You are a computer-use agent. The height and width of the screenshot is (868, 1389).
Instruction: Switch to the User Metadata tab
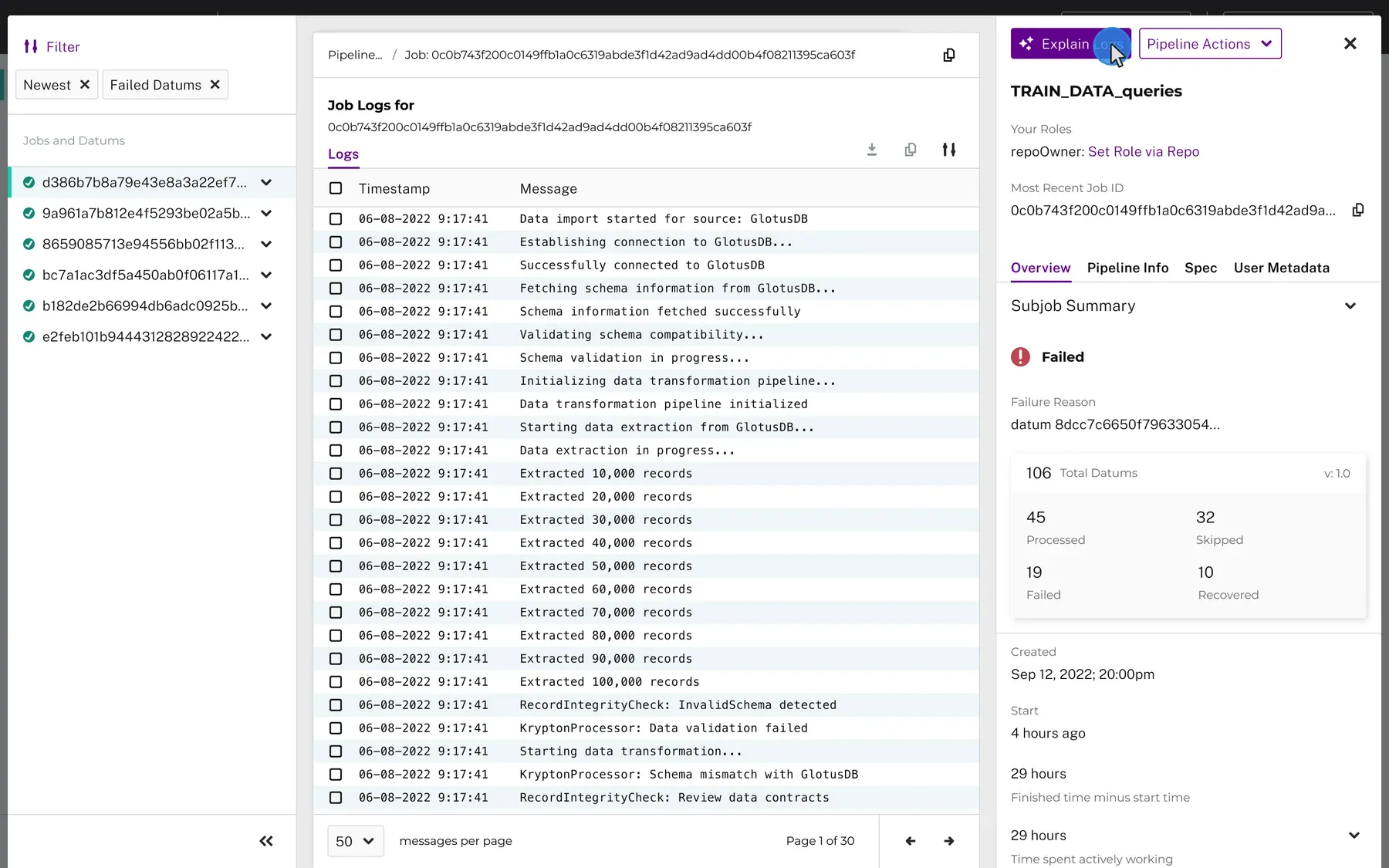tap(1282, 268)
